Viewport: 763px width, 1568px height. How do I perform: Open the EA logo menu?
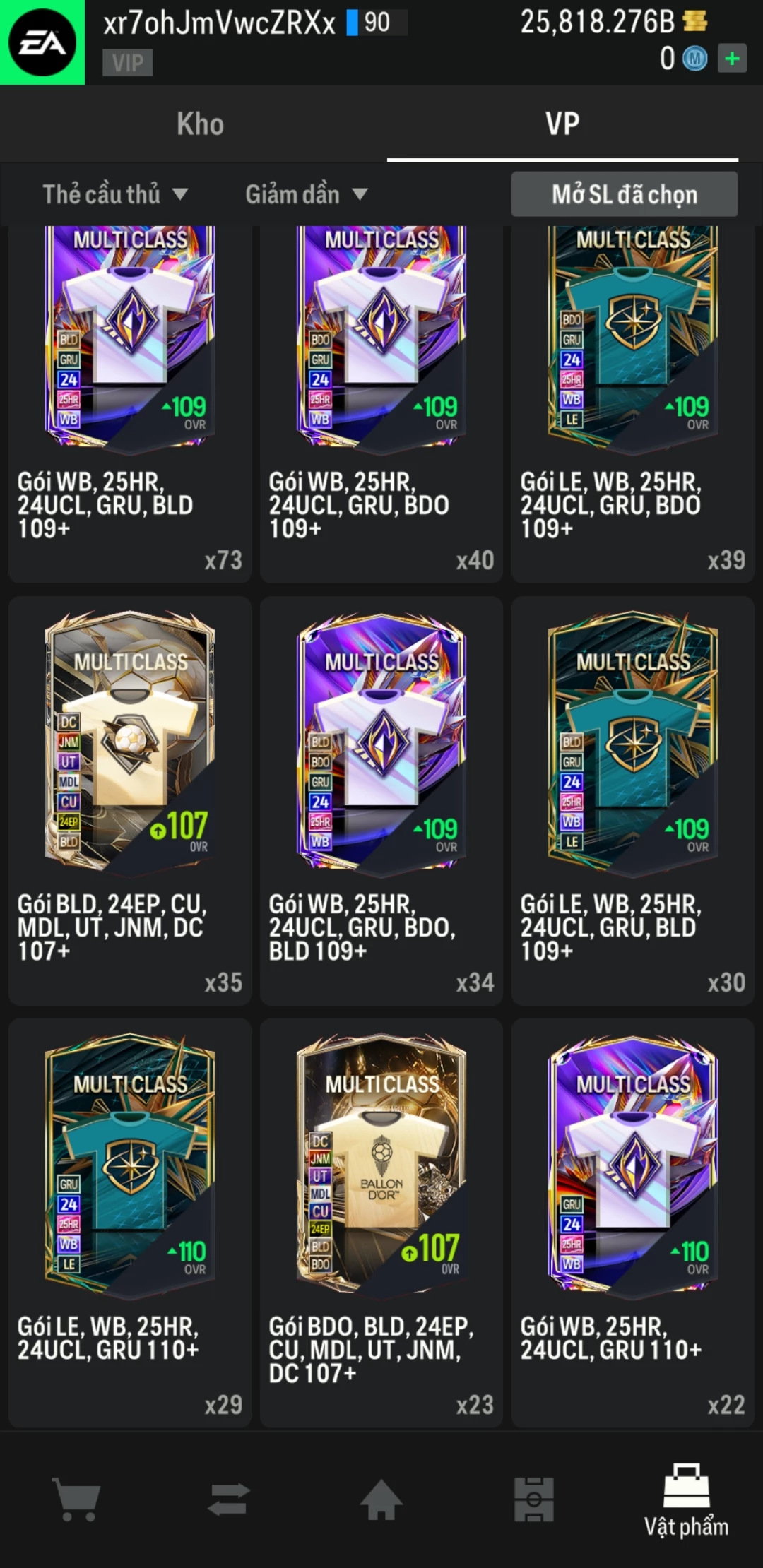tap(42, 42)
